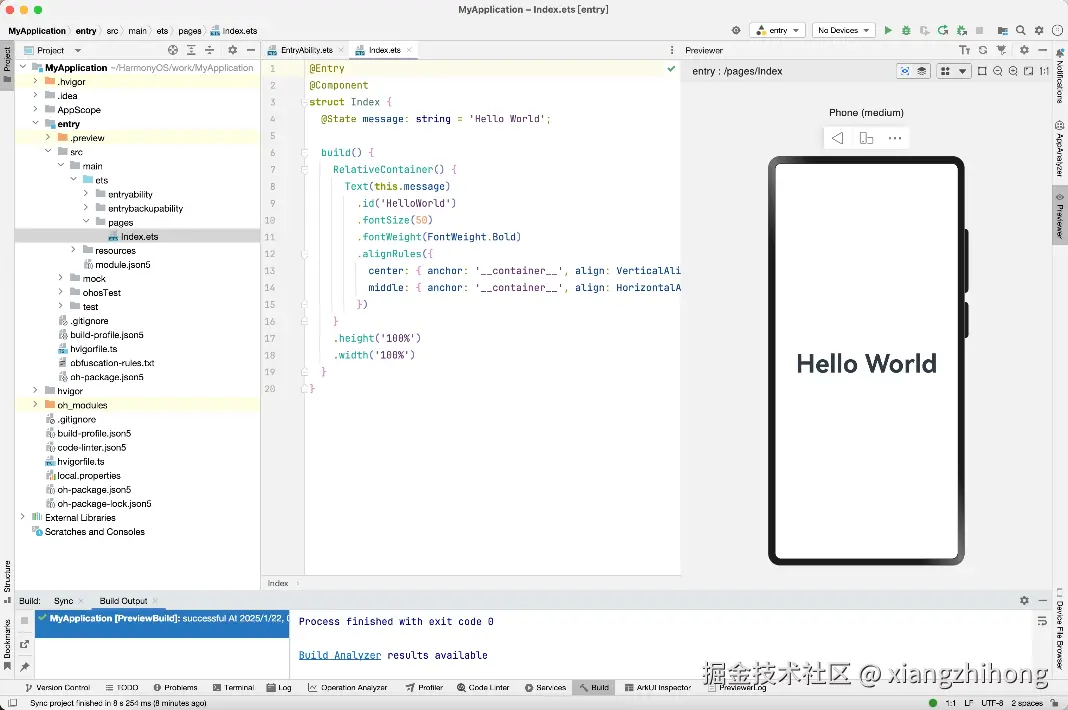1068x710 pixels.
Task: Open the Terminal tool window
Action: point(234,688)
